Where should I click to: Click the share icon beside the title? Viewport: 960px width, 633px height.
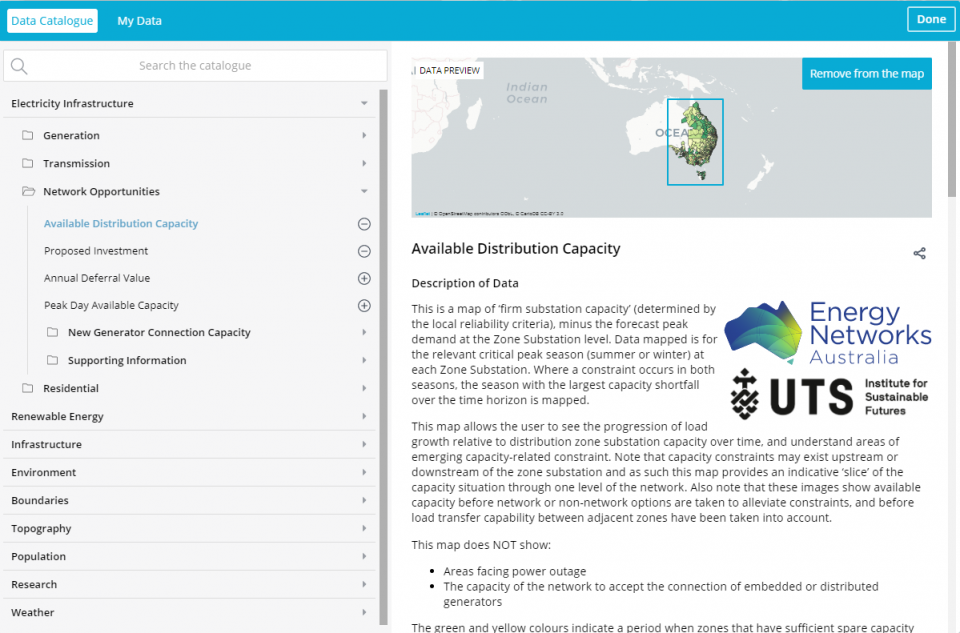pyautogui.click(x=919, y=253)
